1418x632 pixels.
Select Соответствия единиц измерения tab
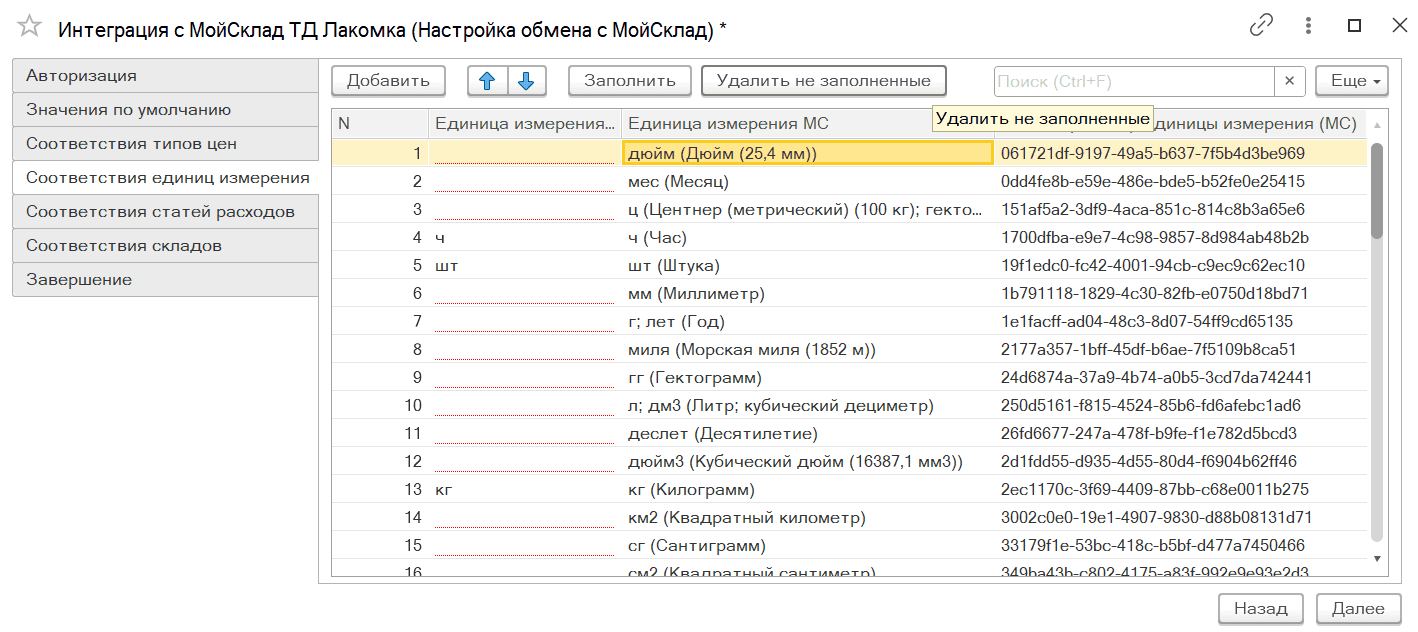(165, 178)
